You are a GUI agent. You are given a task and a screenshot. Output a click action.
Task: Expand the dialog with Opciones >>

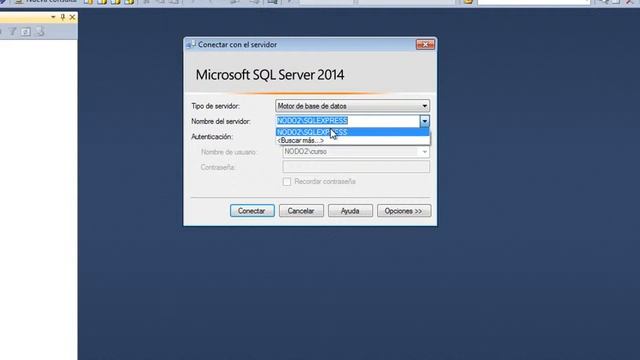404,211
